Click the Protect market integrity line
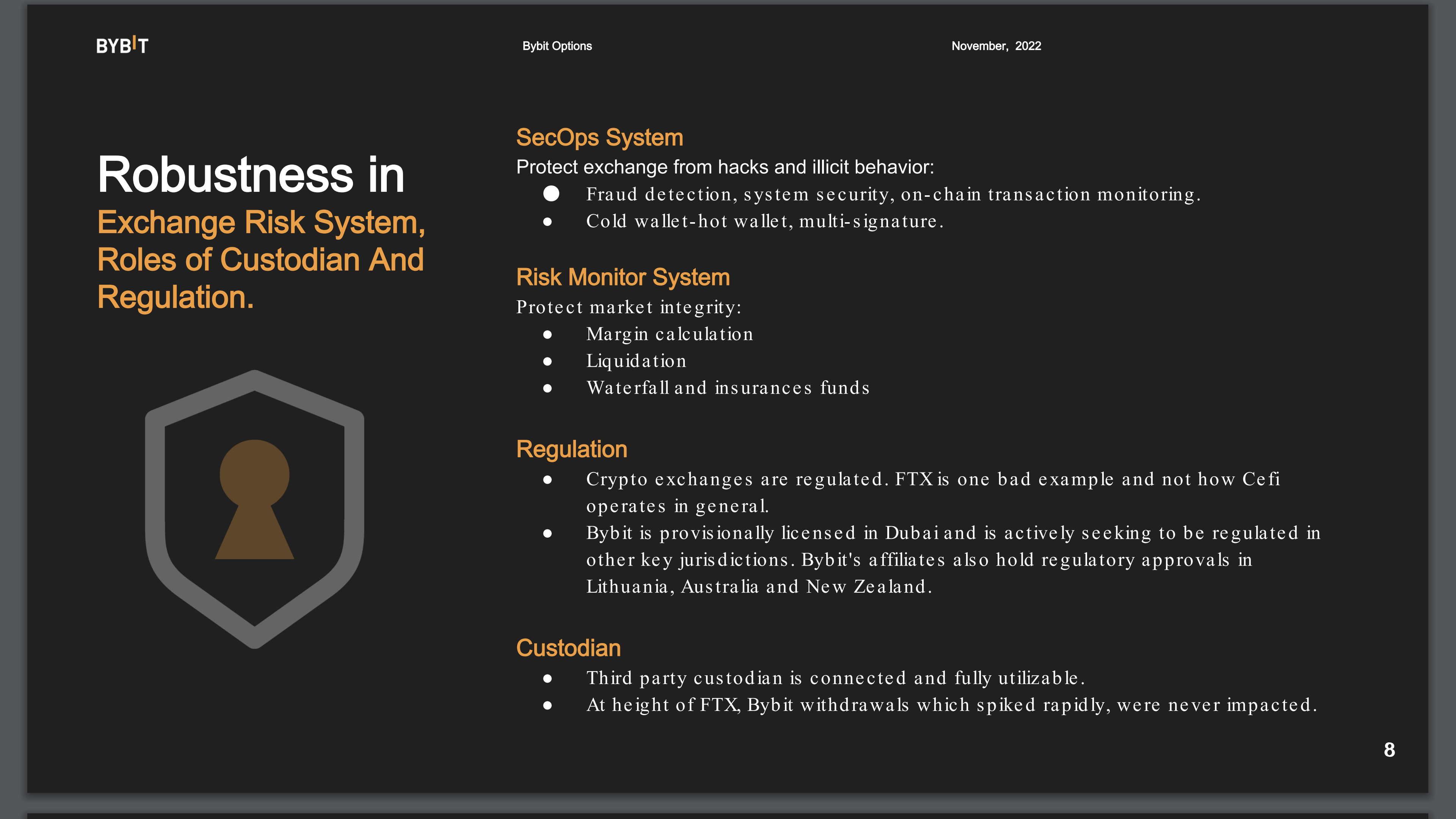The width and height of the screenshot is (1456, 819). coord(629,308)
